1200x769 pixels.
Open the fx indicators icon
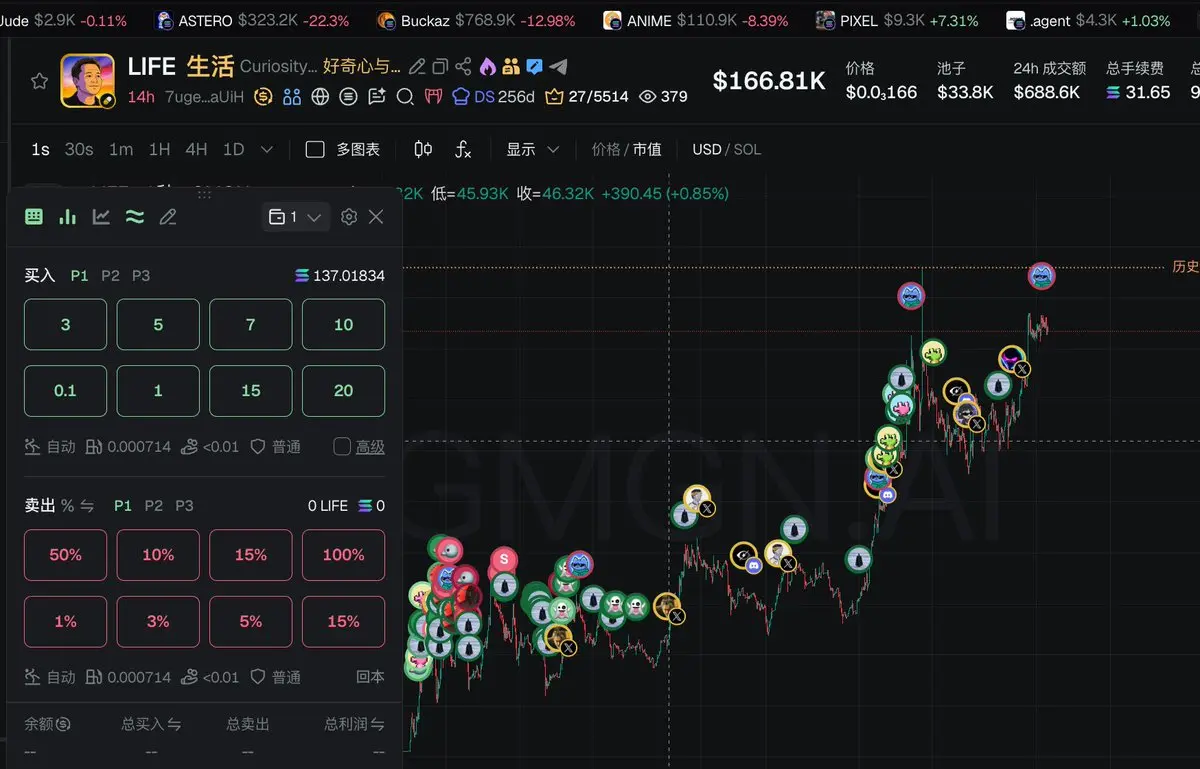pos(463,149)
